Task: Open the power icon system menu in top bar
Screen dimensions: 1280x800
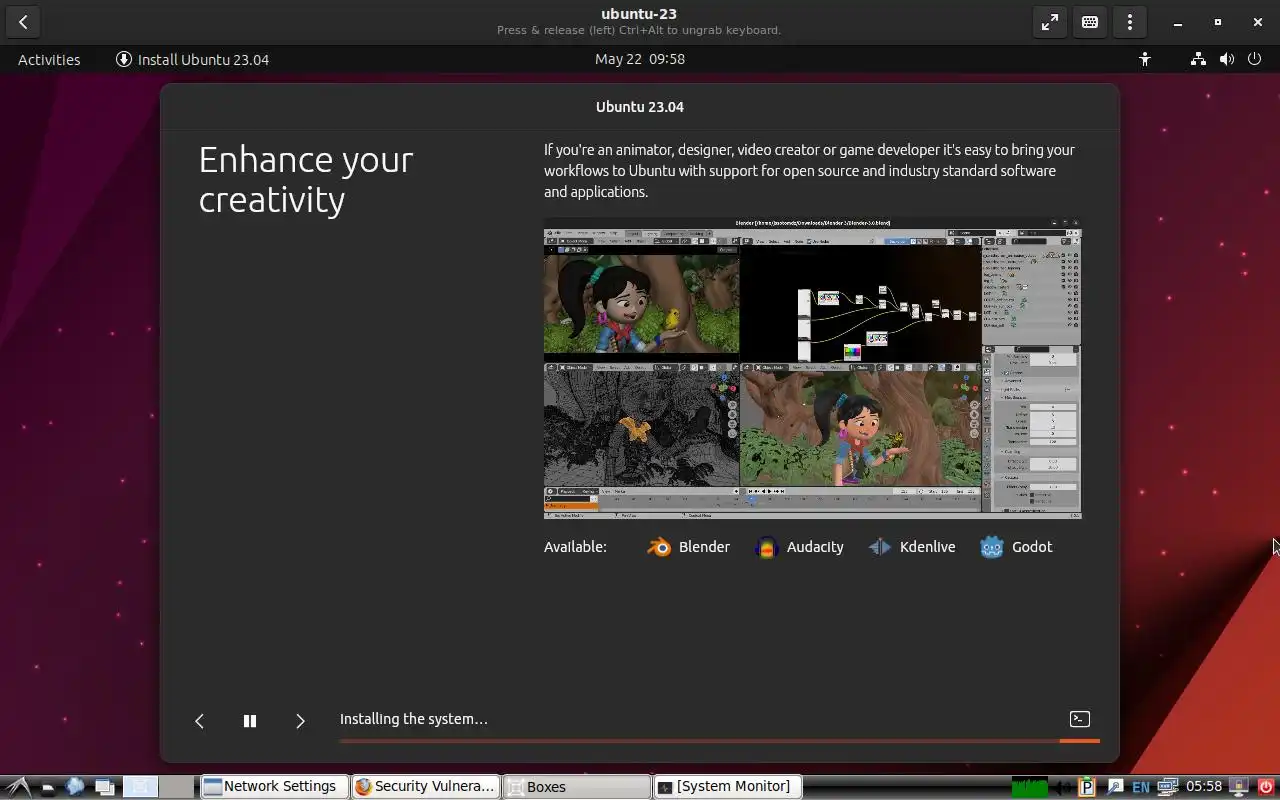Action: (1255, 59)
